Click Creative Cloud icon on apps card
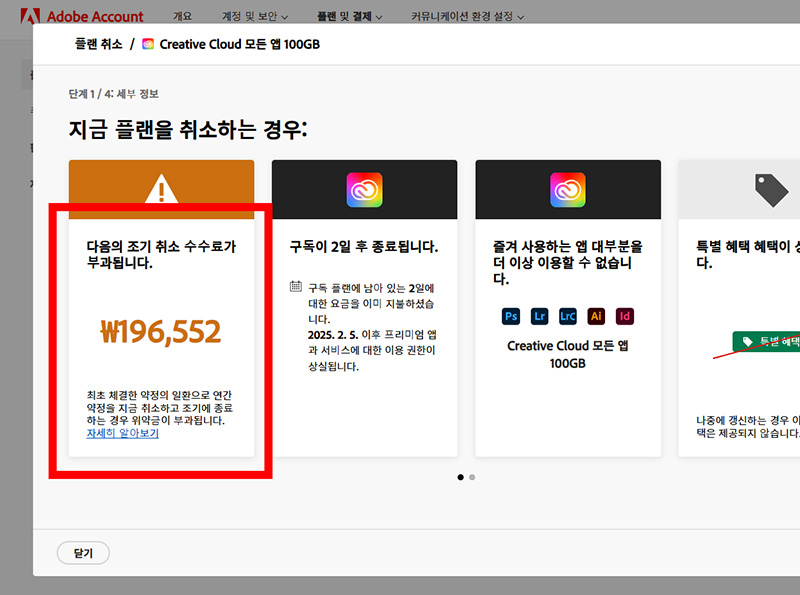 tap(568, 190)
